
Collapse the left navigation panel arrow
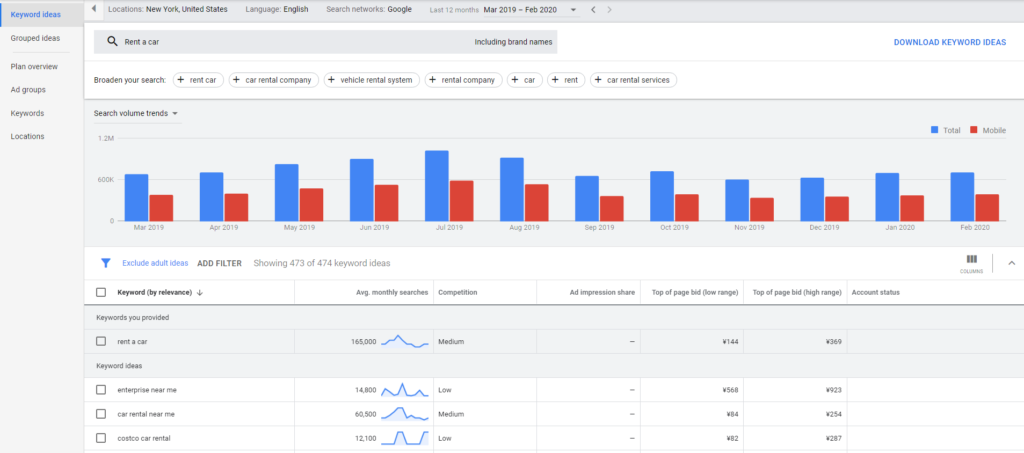pos(93,9)
